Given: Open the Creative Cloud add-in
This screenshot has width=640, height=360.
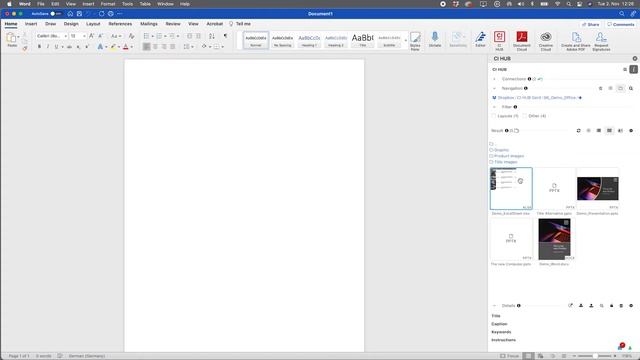Looking at the screenshot, I should tap(546, 40).
